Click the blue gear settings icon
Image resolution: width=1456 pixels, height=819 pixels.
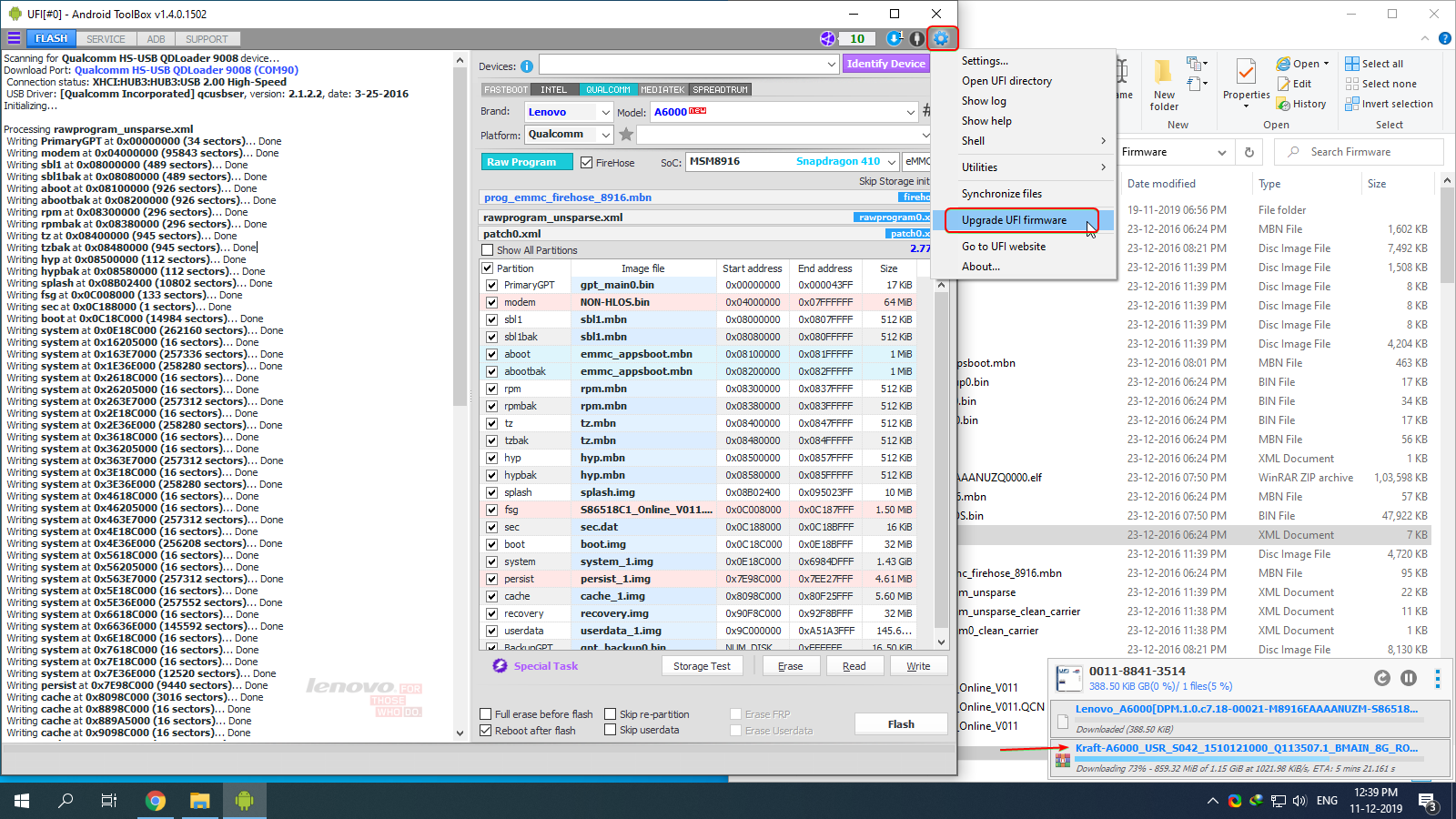(941, 38)
